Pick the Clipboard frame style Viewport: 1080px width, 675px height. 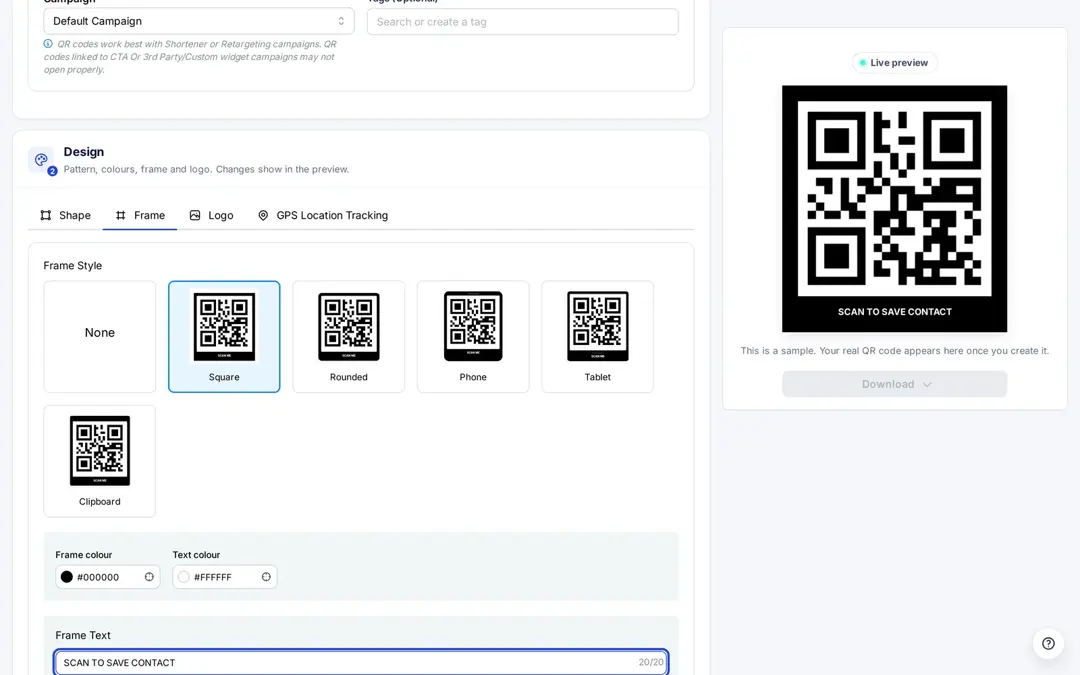100,461
